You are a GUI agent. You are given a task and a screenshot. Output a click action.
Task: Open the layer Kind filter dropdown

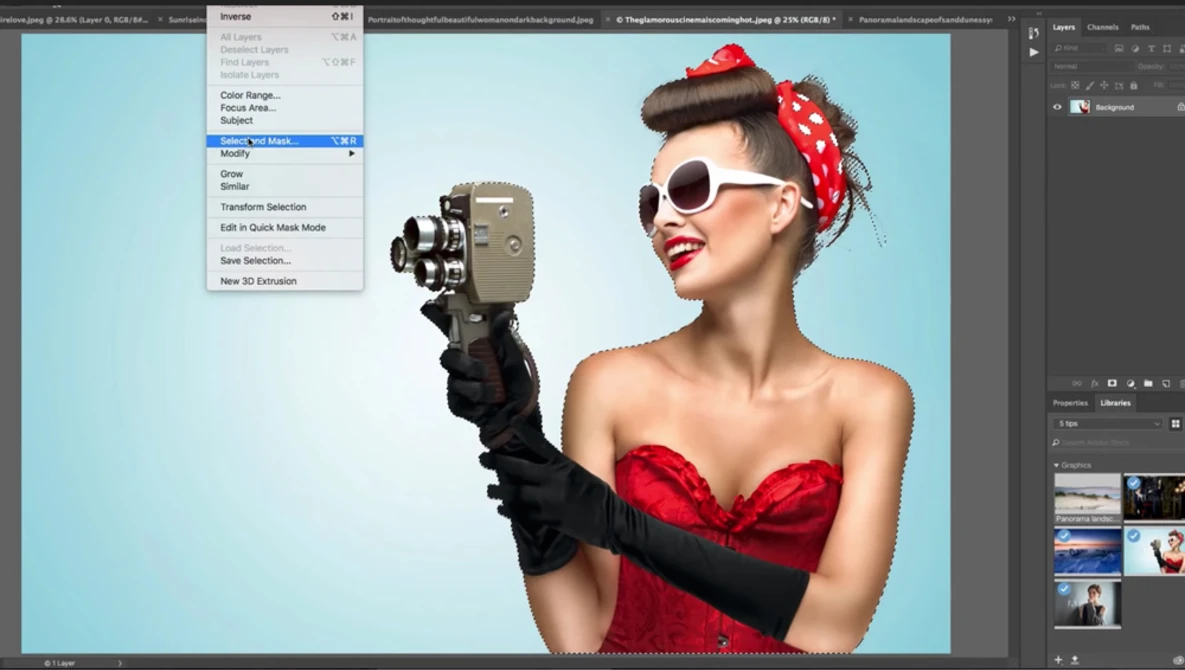pos(1080,48)
